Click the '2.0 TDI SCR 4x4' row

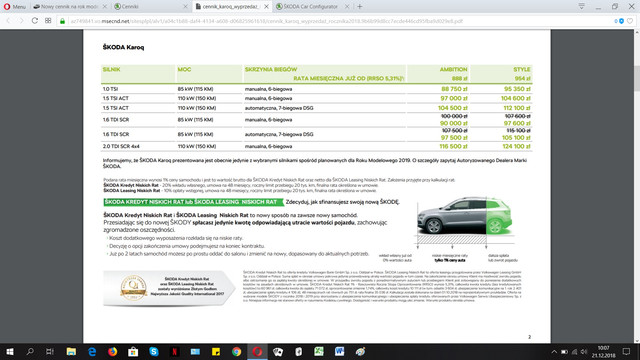317,146
